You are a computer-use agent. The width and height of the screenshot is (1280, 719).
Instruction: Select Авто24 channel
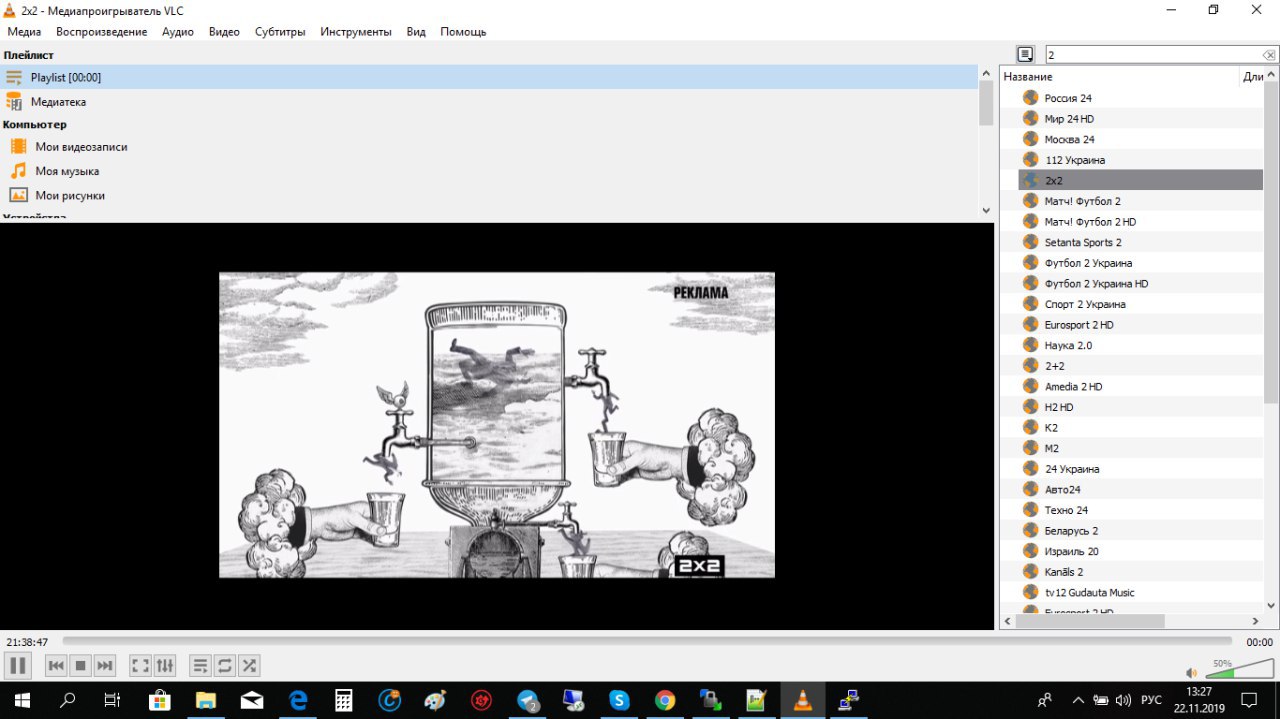click(x=1062, y=489)
